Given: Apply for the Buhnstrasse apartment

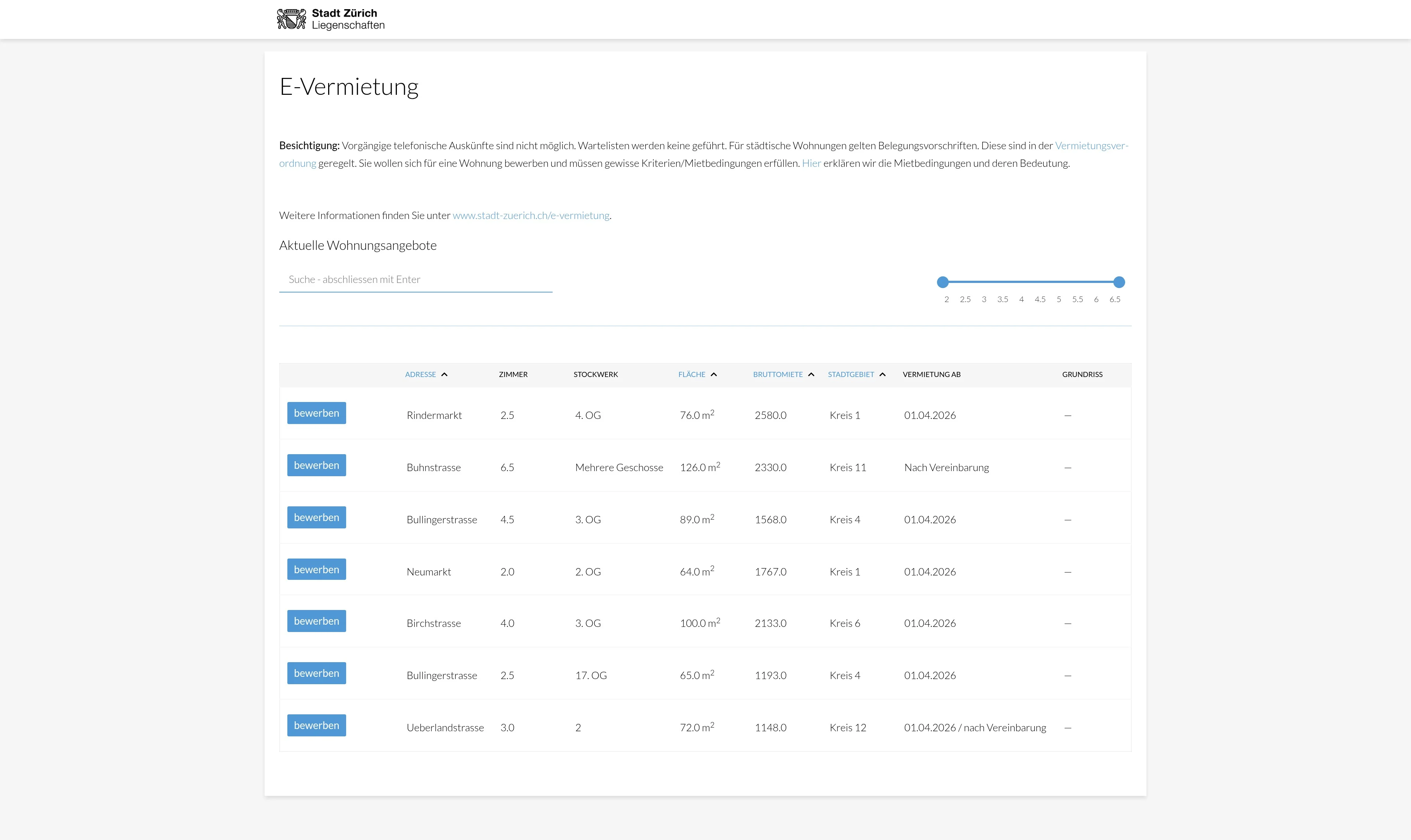Looking at the screenshot, I should click(316, 465).
